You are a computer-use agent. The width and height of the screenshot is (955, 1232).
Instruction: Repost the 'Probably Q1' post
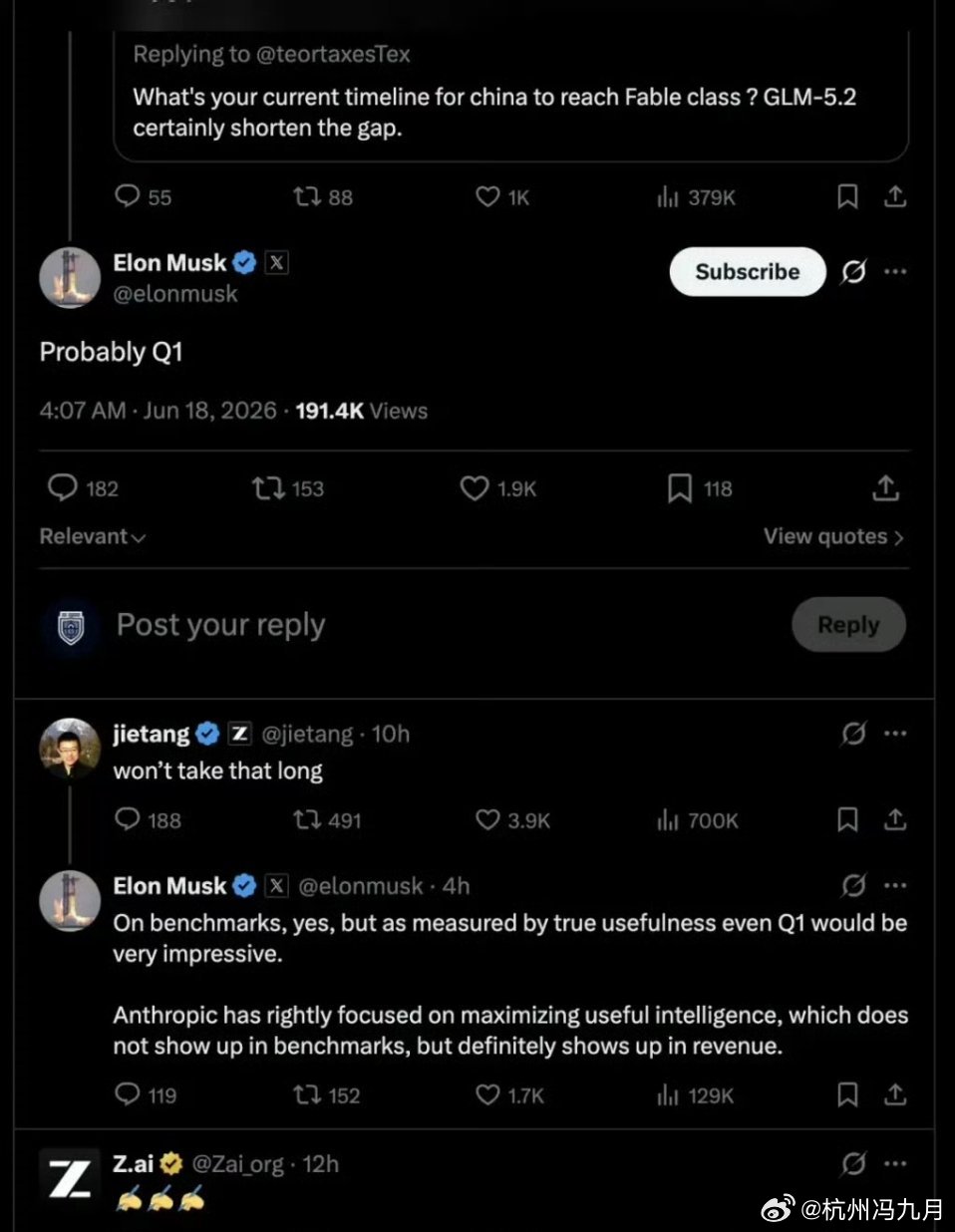[287, 488]
